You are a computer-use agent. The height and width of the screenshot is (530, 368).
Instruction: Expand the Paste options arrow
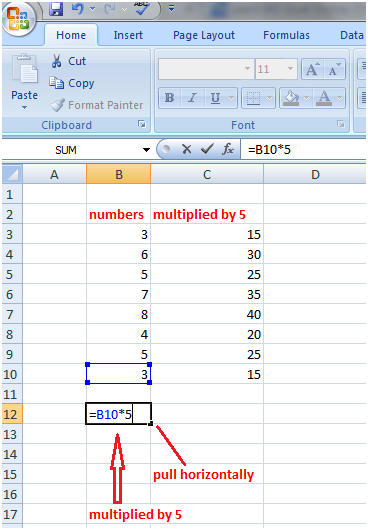(x=24, y=107)
